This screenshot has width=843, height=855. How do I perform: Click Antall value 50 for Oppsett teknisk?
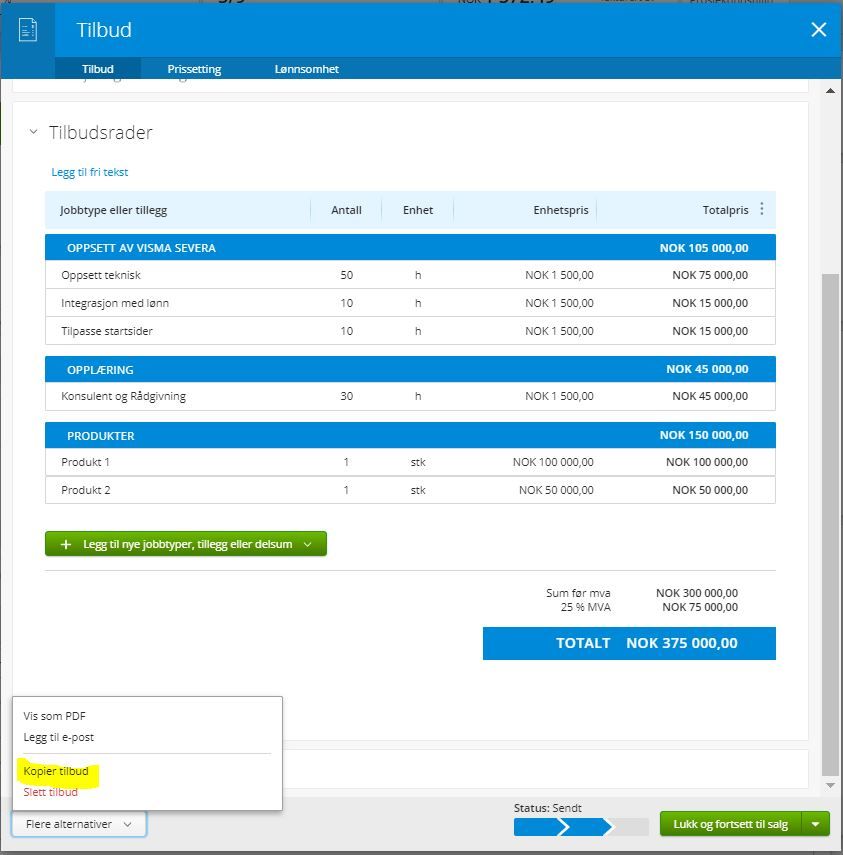tap(347, 275)
